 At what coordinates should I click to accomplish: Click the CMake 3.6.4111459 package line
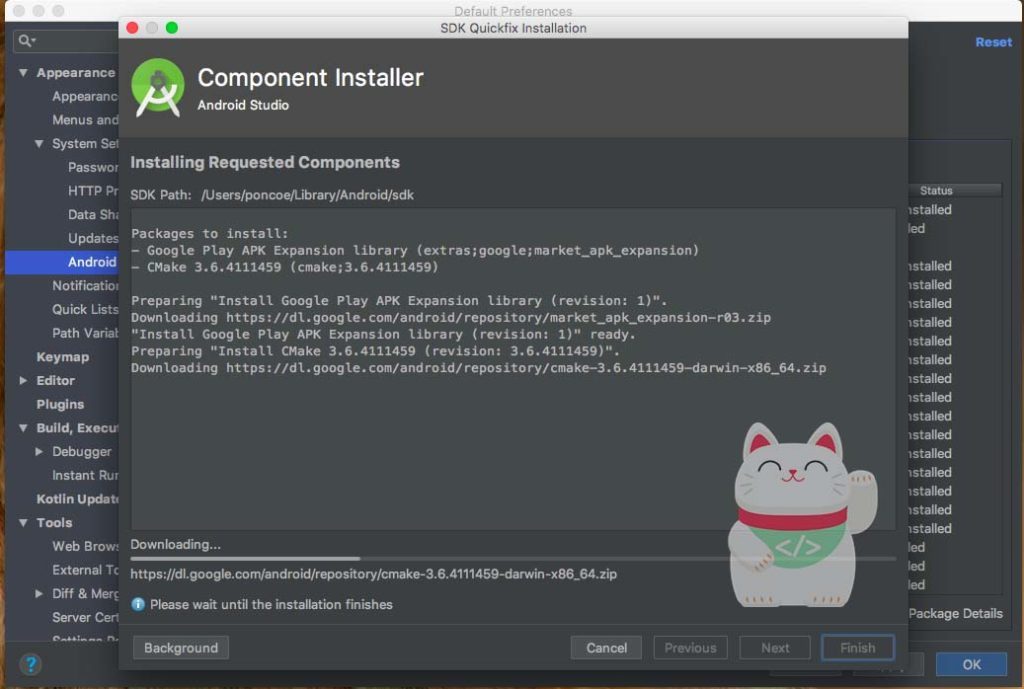pos(285,267)
